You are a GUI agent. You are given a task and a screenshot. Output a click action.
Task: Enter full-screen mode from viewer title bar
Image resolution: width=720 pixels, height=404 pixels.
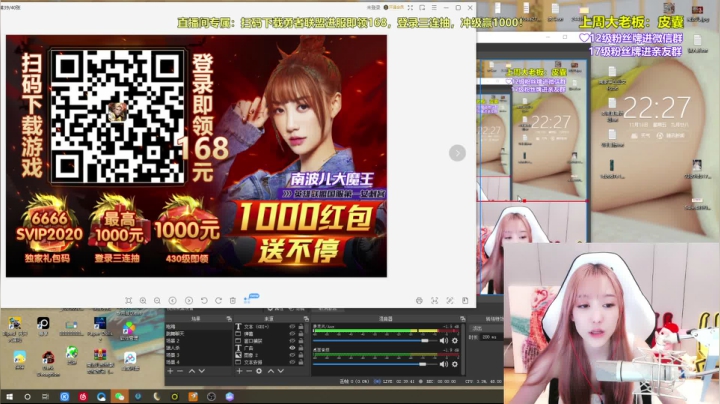410,8
